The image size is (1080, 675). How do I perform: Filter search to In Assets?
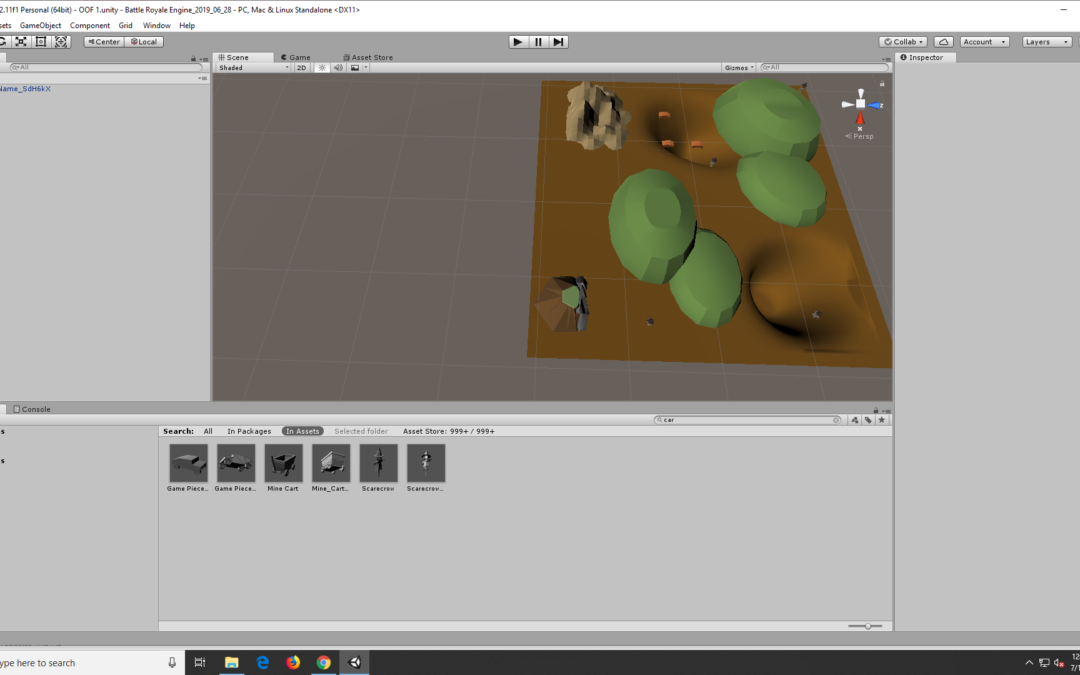302,431
